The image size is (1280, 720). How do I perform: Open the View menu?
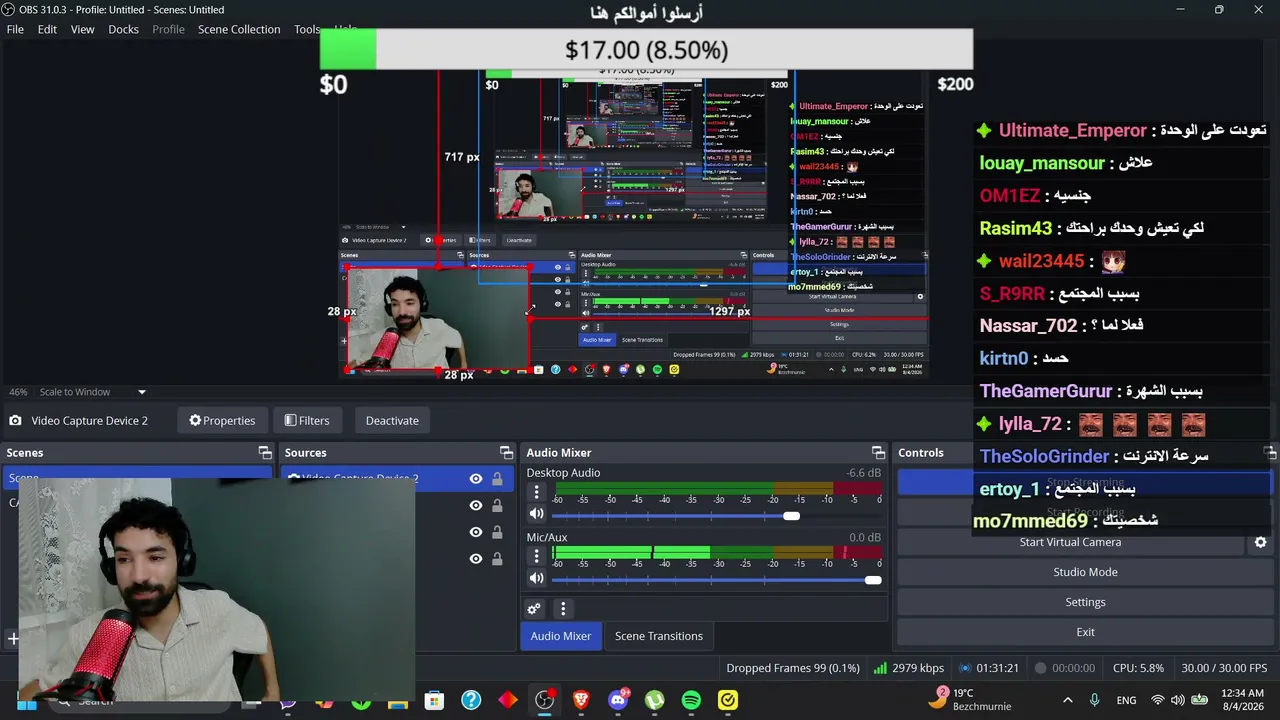point(83,29)
